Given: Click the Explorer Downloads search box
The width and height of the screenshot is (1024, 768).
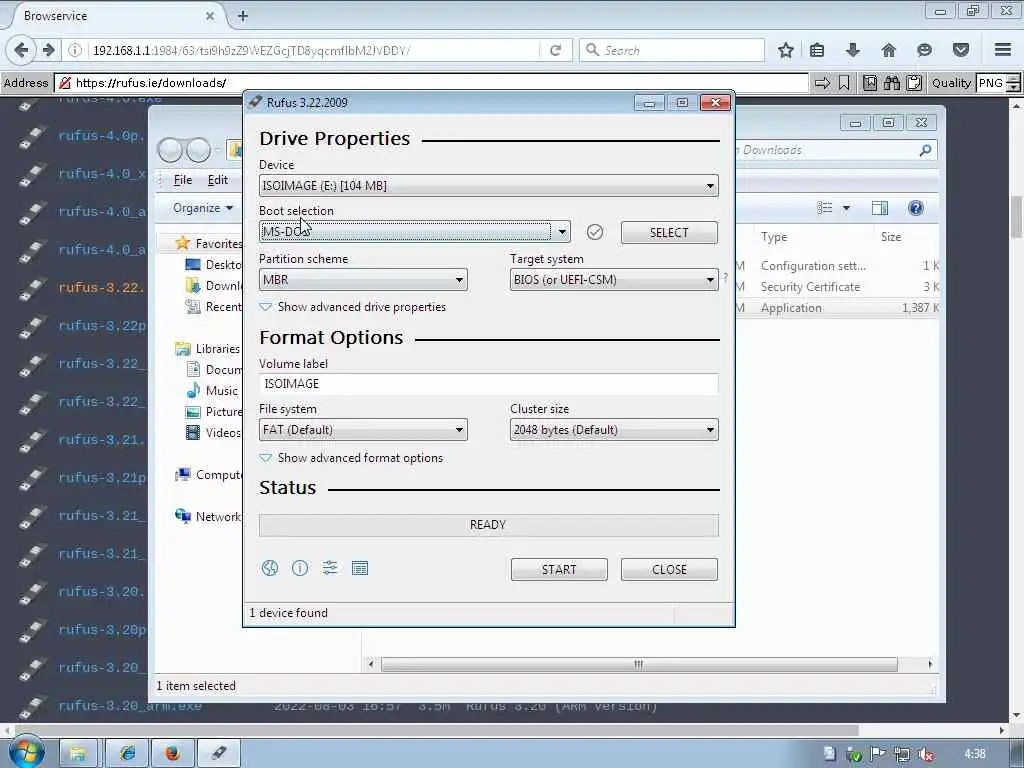Looking at the screenshot, I should click(x=836, y=150).
